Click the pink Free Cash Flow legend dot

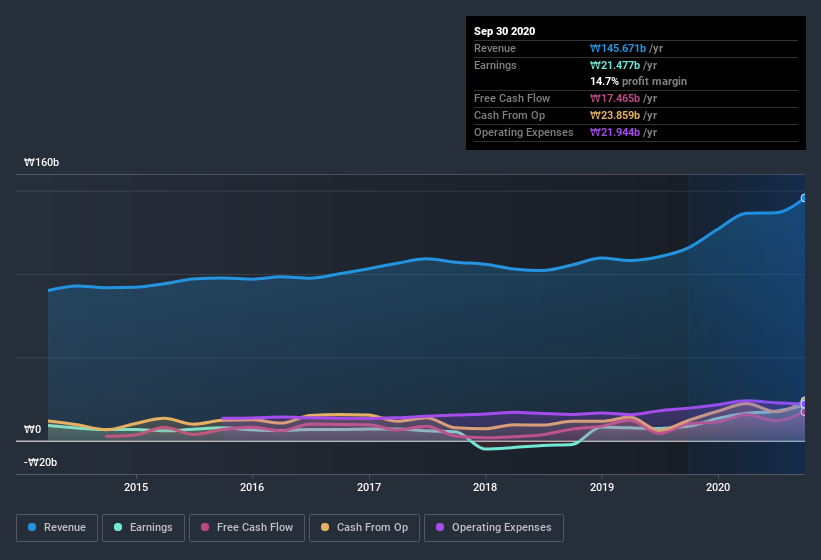(205, 527)
